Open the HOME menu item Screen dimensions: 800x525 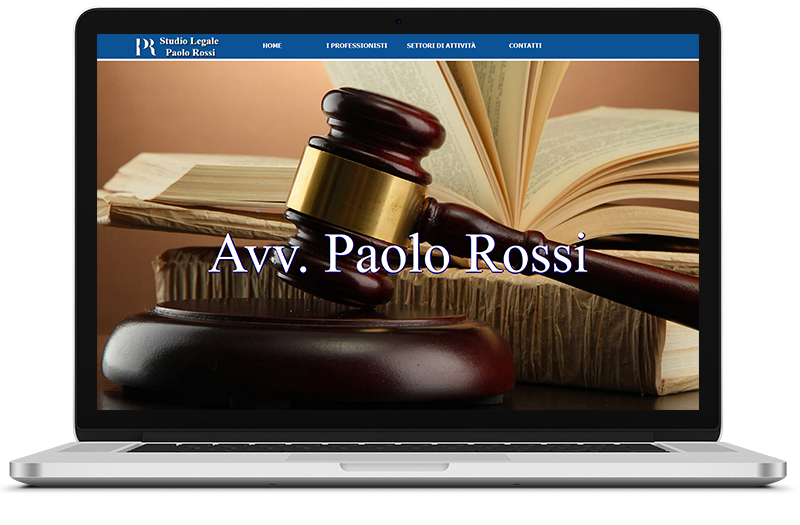pos(272,45)
